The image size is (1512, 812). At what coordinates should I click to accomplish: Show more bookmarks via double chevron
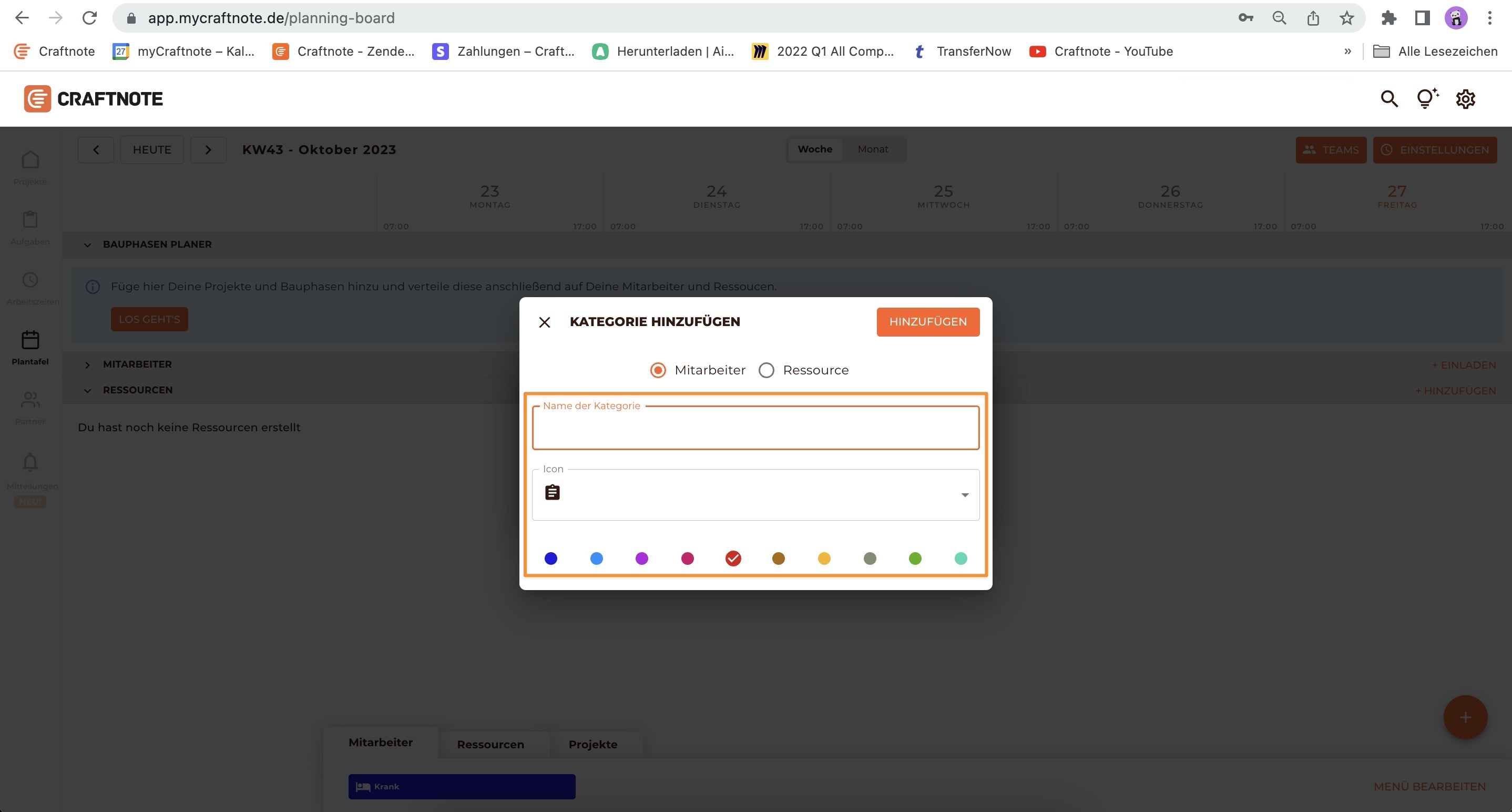(1347, 52)
